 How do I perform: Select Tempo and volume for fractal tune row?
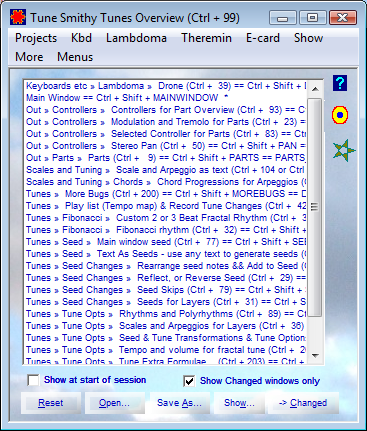tap(166, 350)
